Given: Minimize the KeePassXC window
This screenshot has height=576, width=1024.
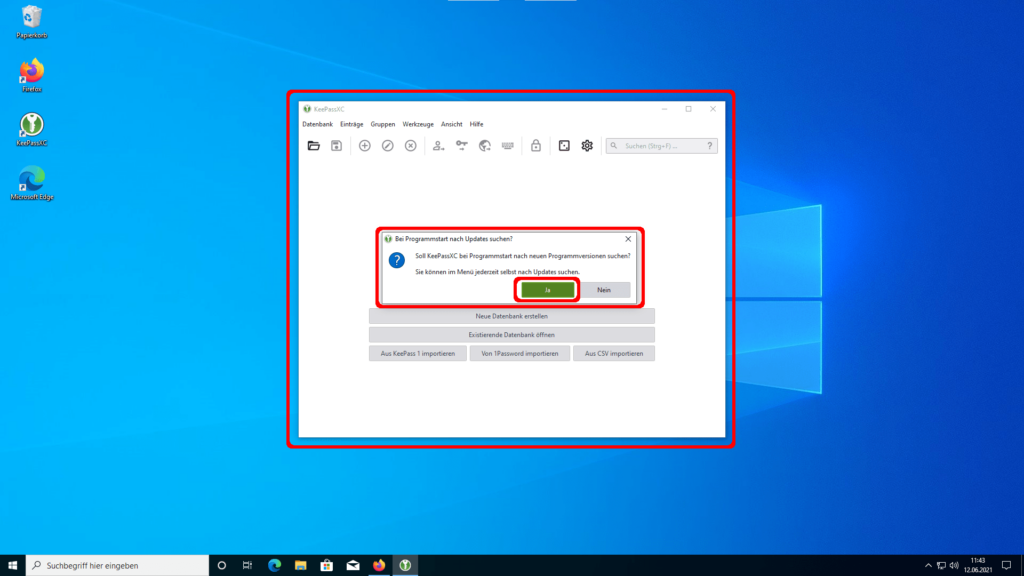Looking at the screenshot, I should [x=664, y=109].
